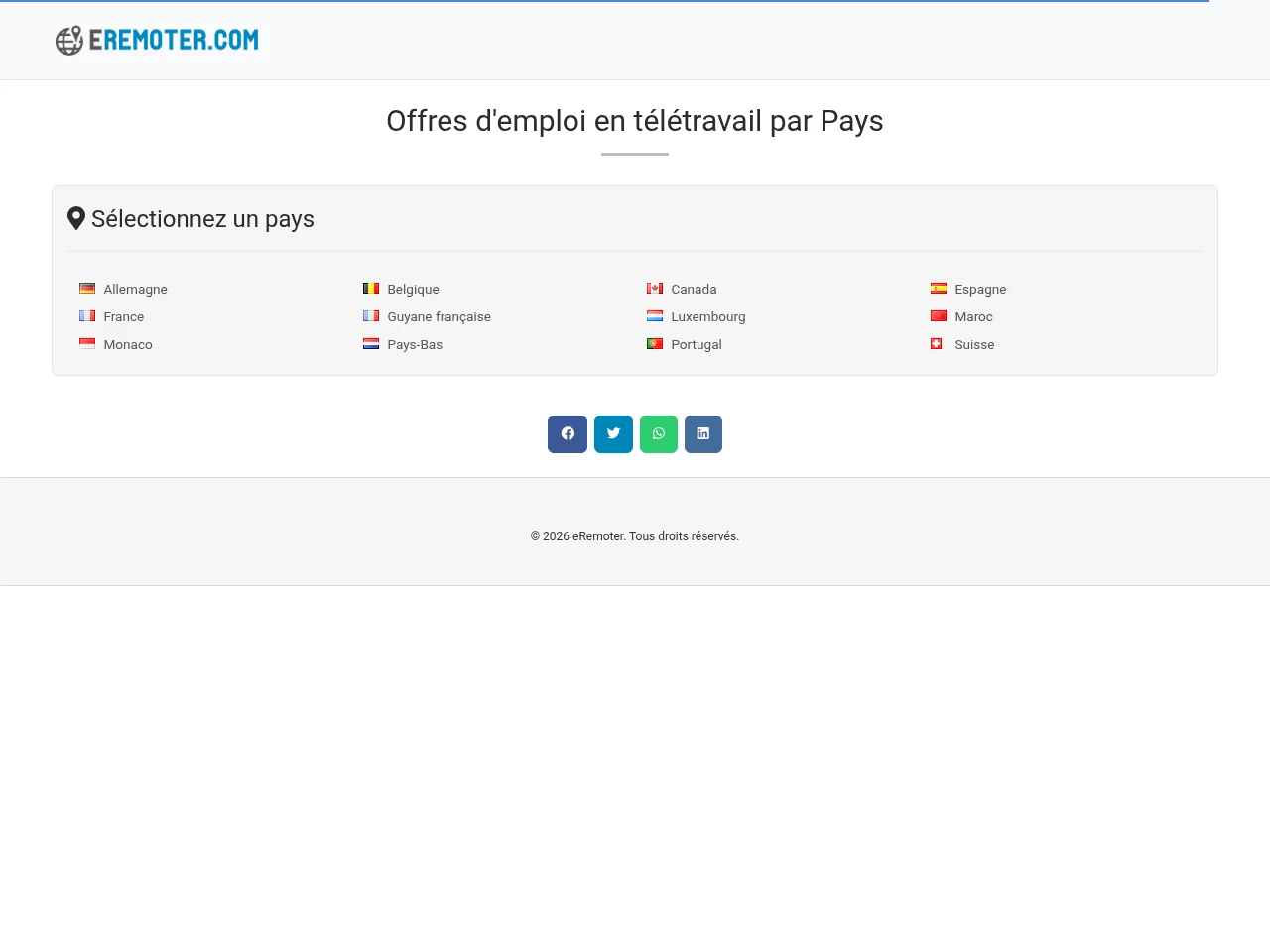Click the Portugal flag icon
Image resolution: width=1270 pixels, height=952 pixels.
655,344
